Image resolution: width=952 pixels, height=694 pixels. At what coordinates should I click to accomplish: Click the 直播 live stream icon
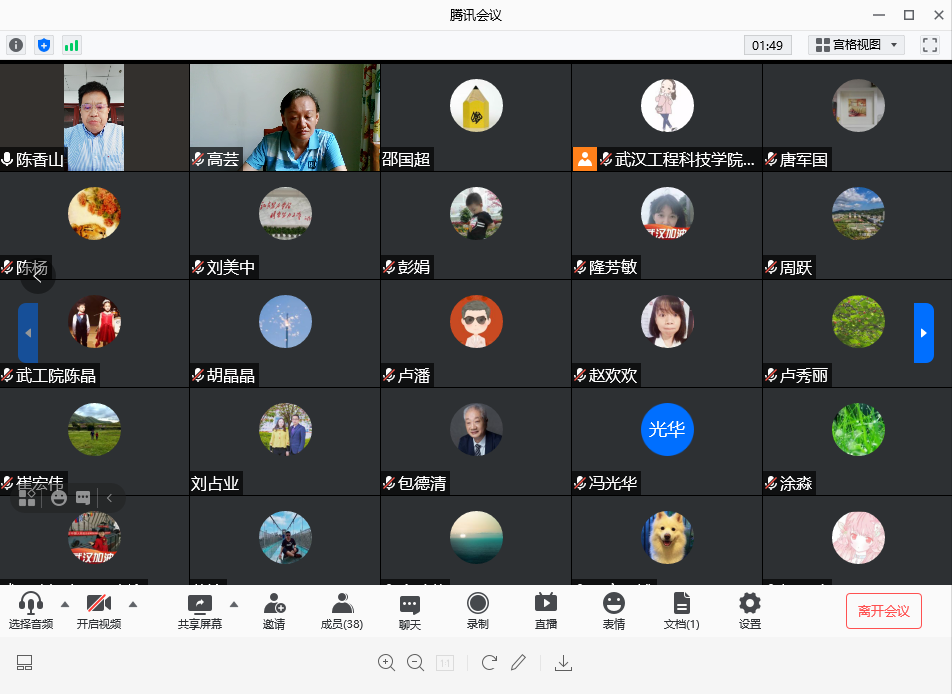[546, 610]
